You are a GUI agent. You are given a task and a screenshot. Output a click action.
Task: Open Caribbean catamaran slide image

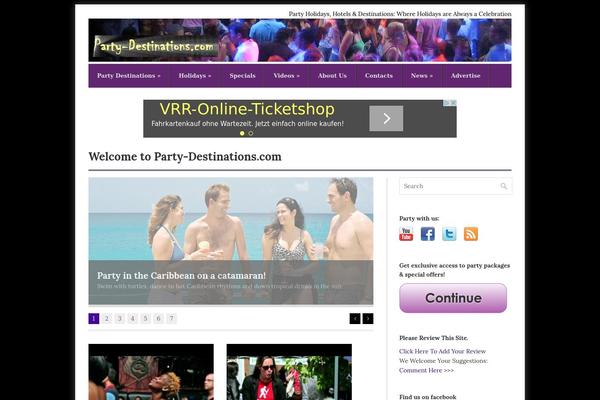click(231, 241)
